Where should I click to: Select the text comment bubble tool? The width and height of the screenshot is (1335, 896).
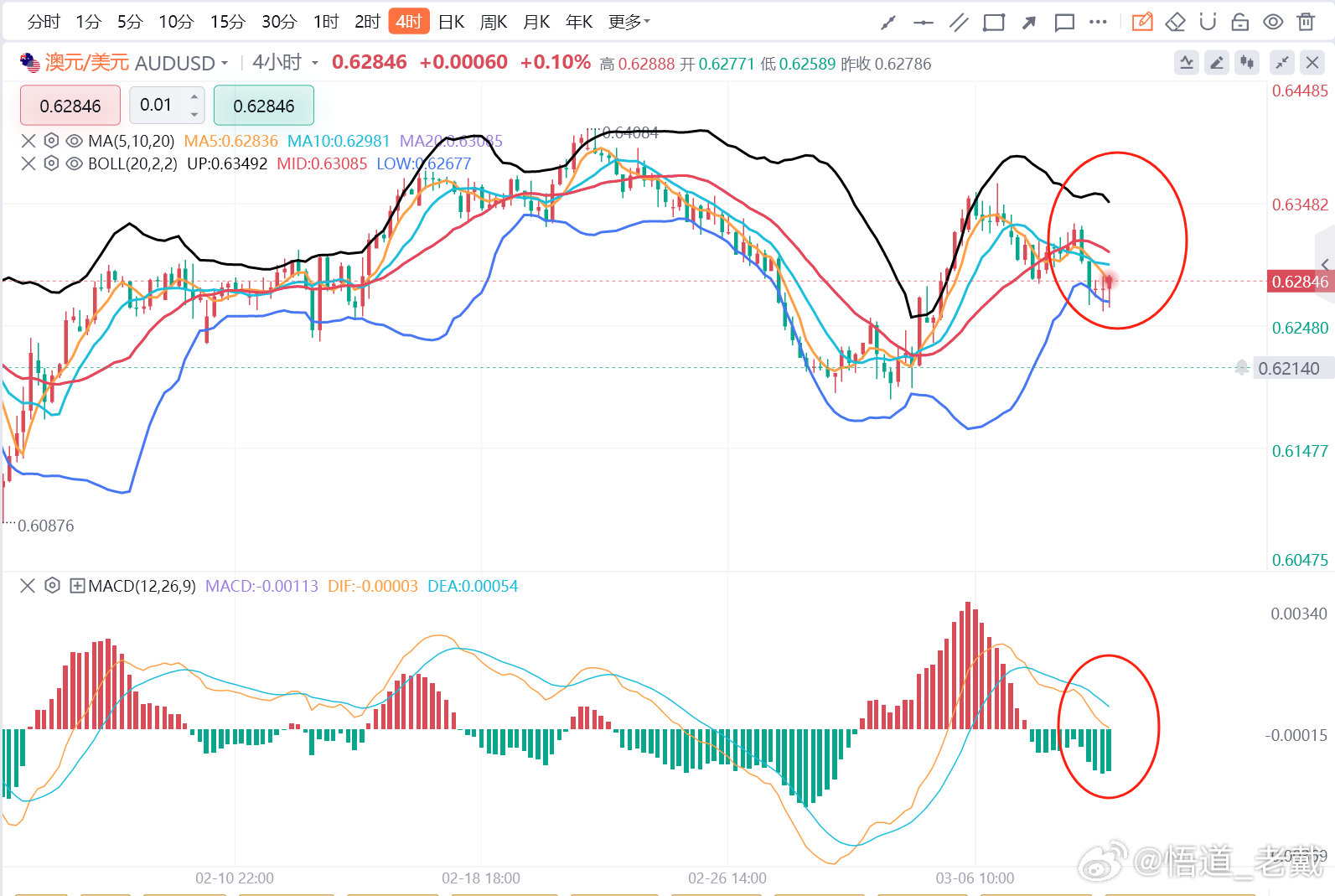pyautogui.click(x=1064, y=23)
